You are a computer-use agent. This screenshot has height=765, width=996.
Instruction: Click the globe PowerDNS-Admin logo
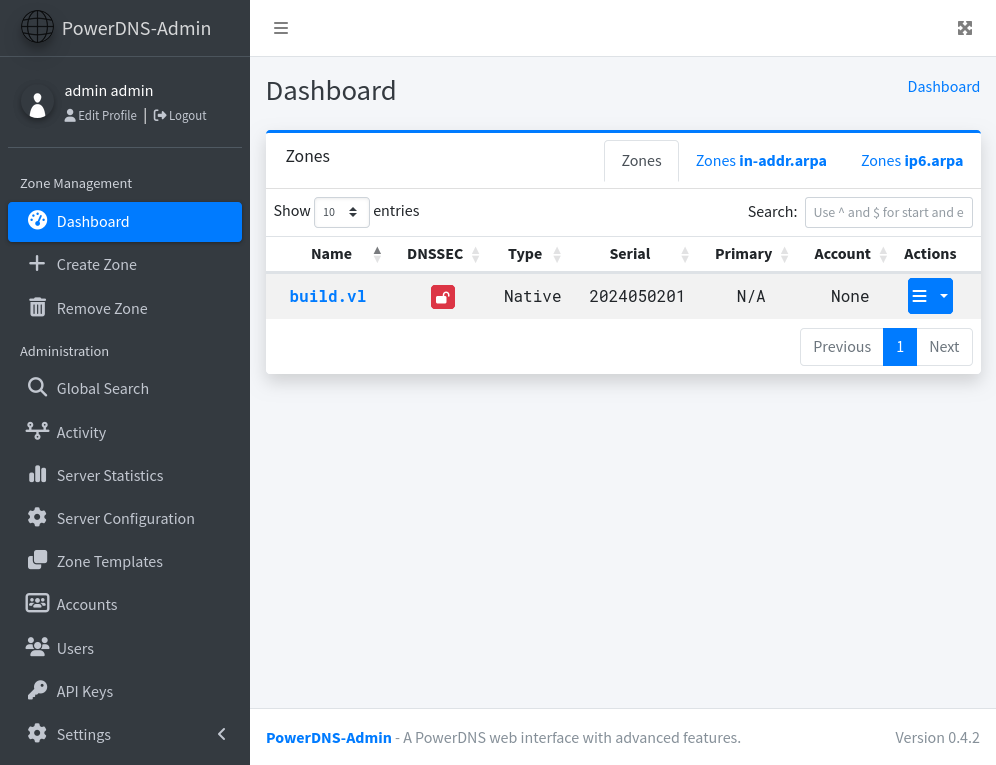38,27
